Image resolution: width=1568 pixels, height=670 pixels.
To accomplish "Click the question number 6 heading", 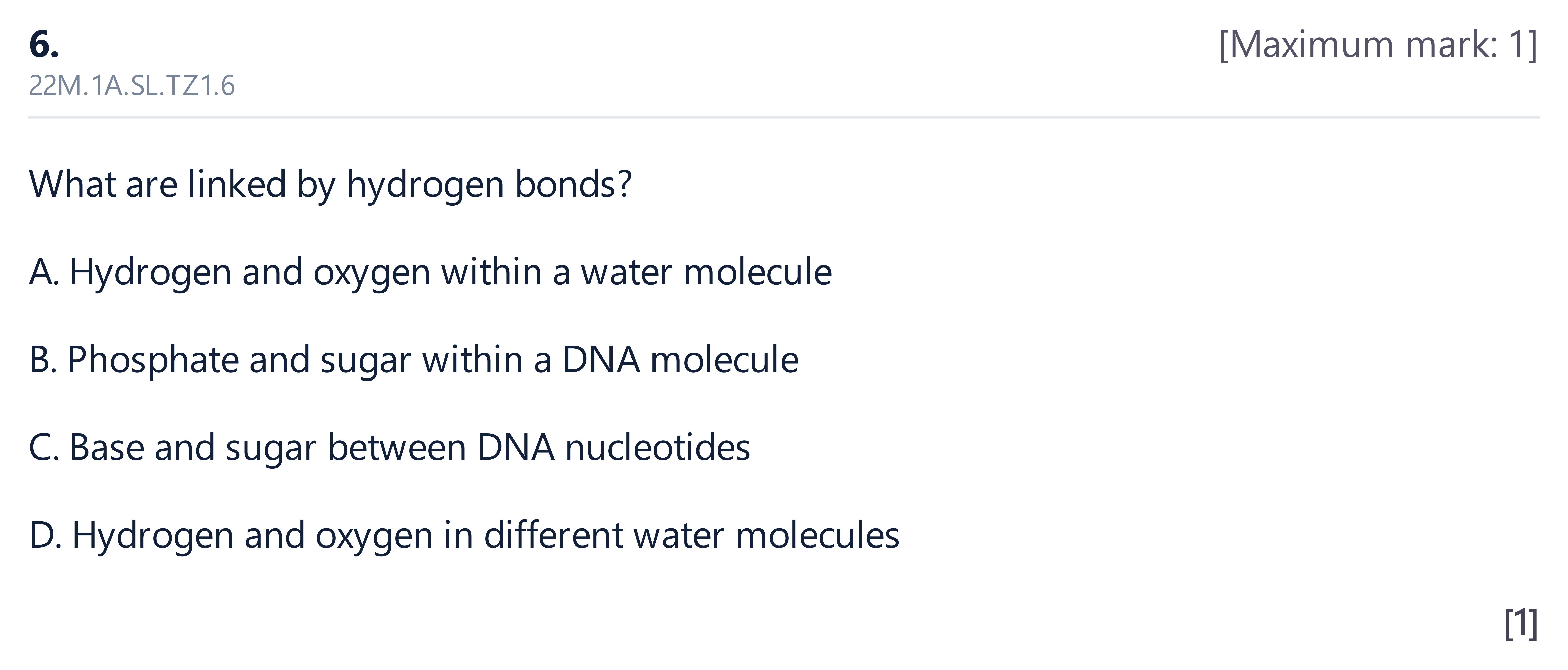I will point(44,44).
